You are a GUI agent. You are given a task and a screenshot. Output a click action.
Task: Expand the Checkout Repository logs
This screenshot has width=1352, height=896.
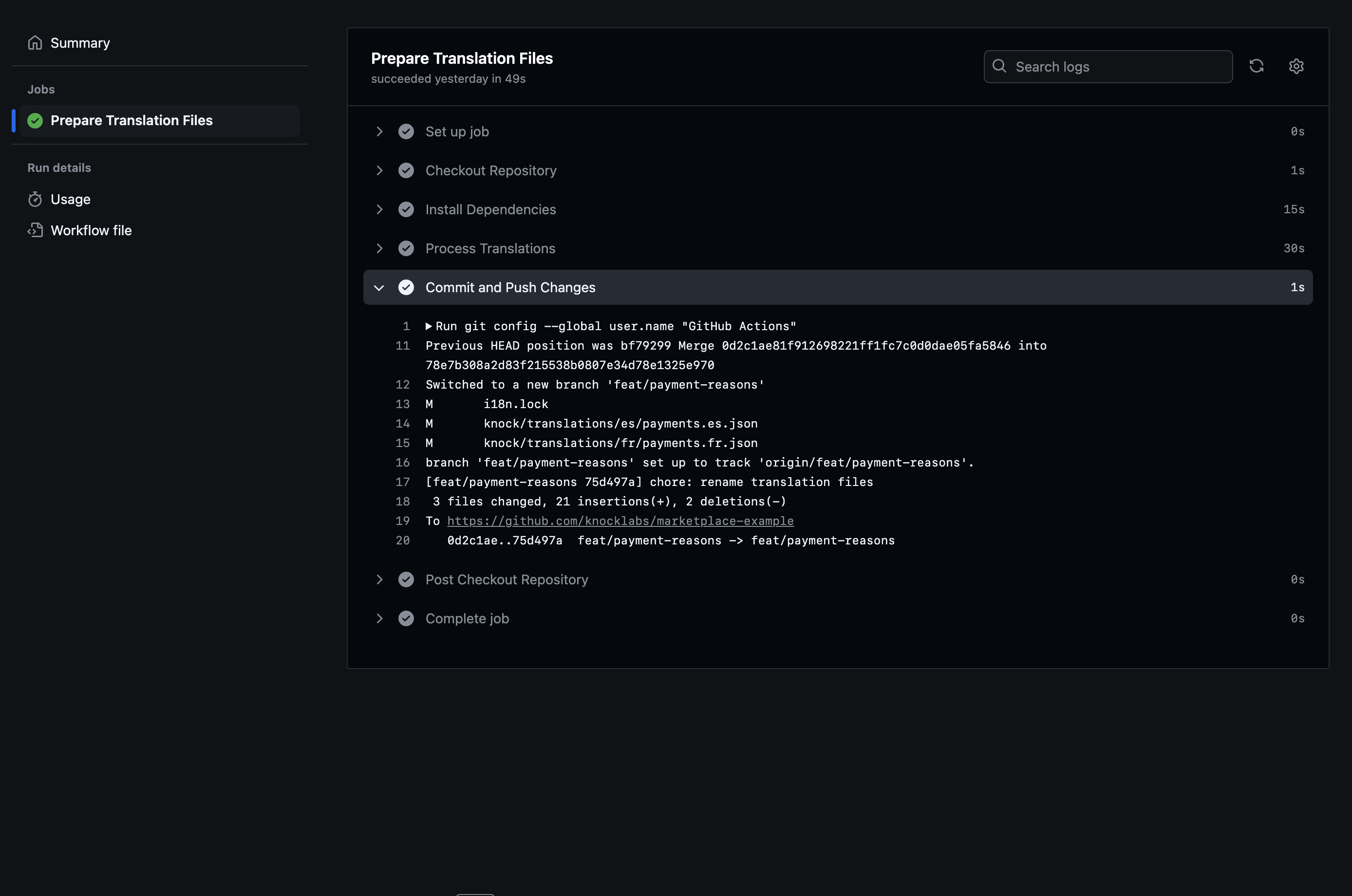click(379, 170)
